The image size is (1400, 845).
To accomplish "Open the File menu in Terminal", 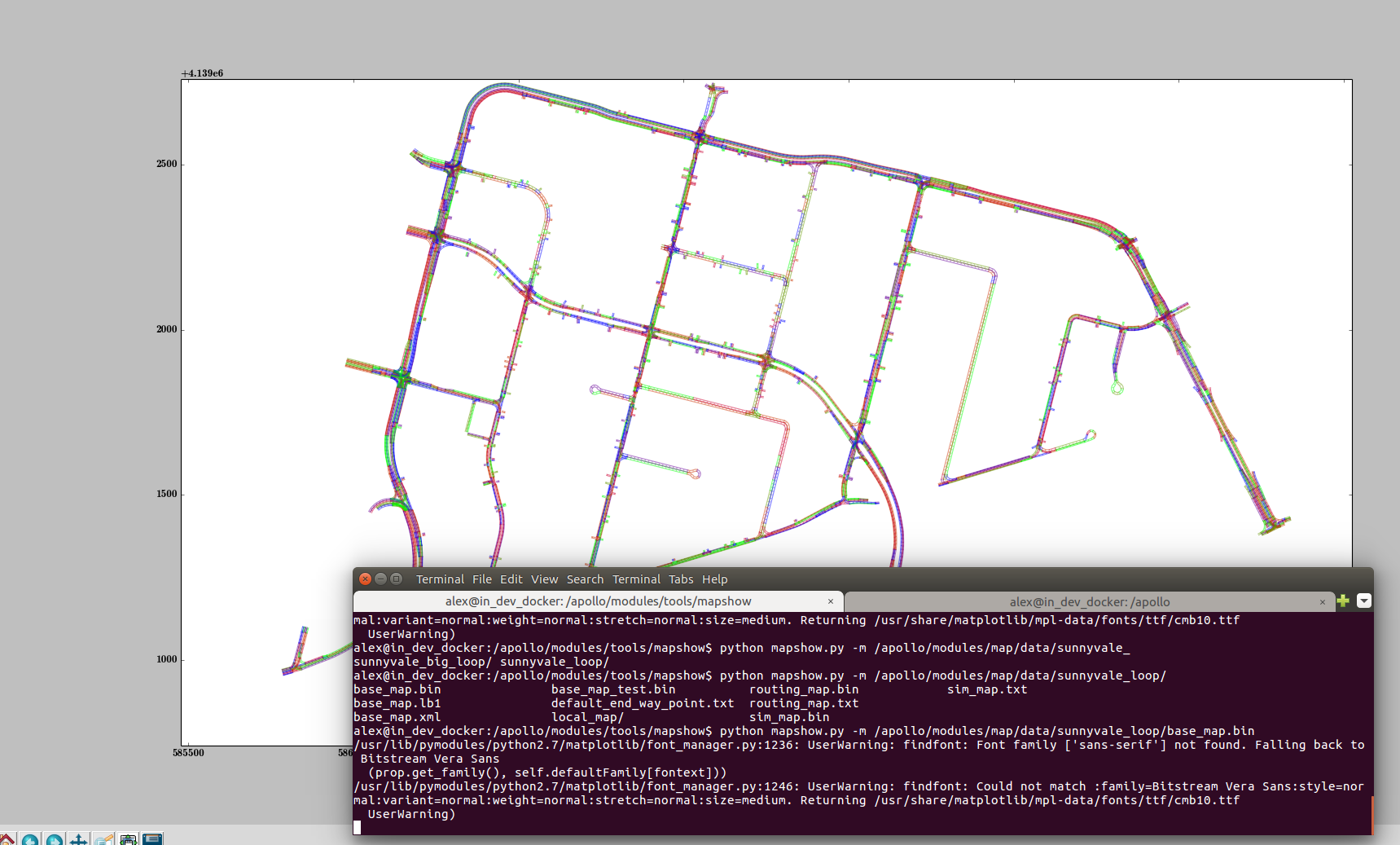I will point(481,579).
